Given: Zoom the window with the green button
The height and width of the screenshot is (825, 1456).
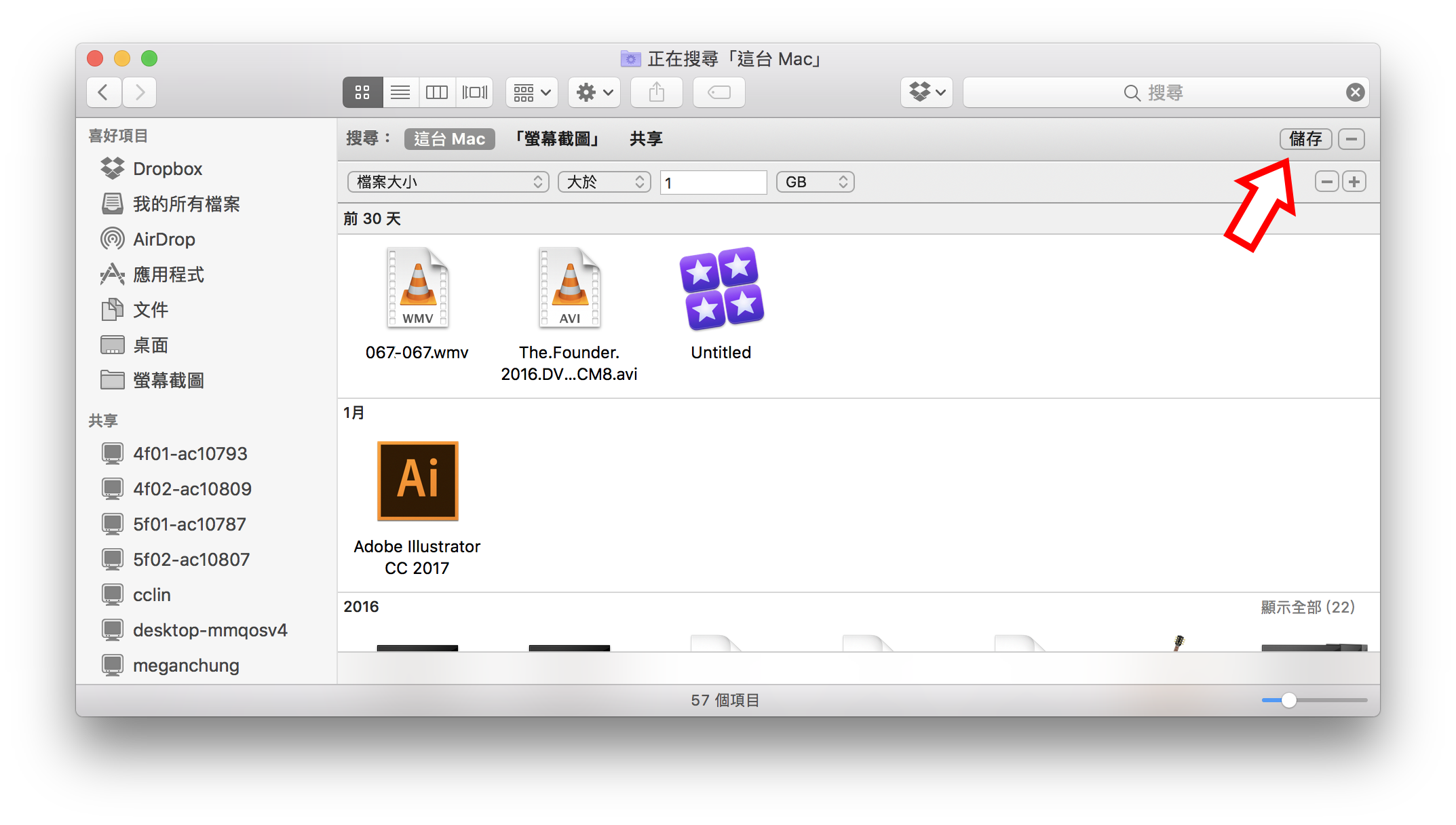Looking at the screenshot, I should coord(149,58).
